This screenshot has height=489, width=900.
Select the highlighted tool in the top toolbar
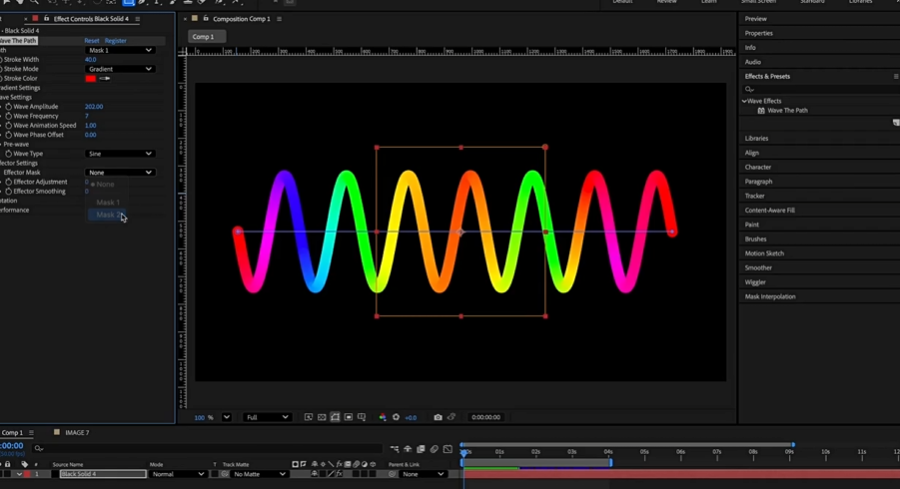point(129,3)
